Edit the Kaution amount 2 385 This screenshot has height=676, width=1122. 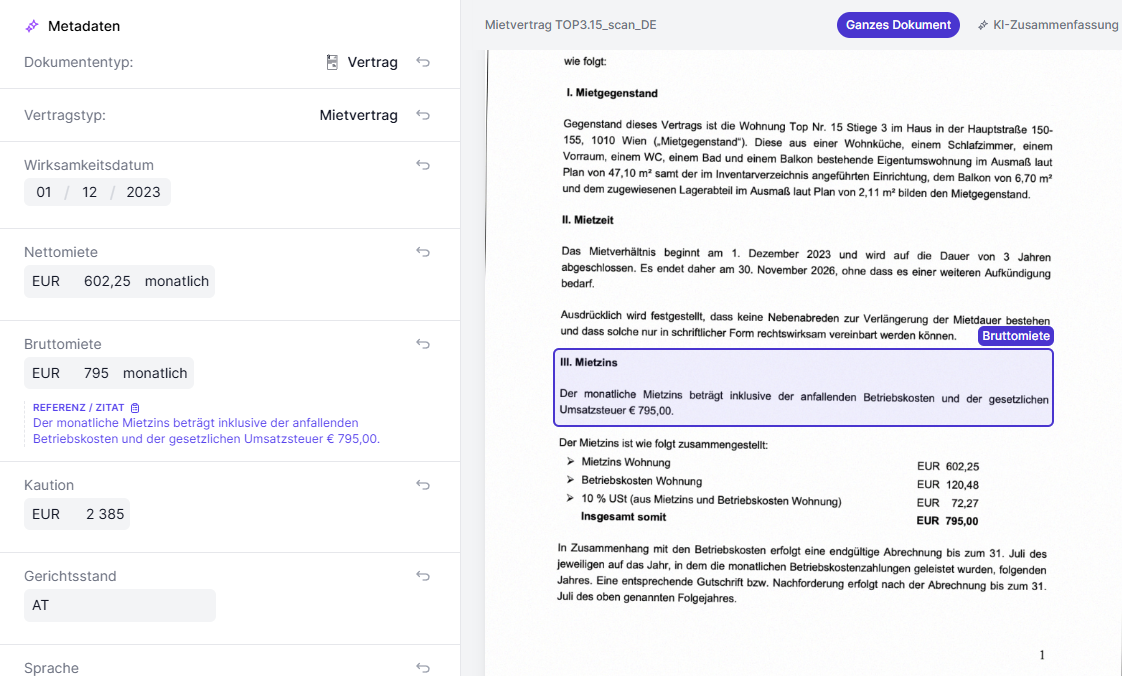pos(104,514)
